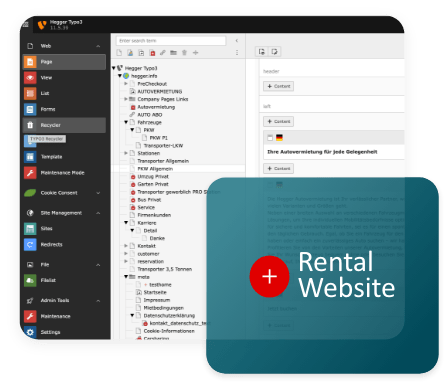Image resolution: width=448 pixels, height=386 pixels.
Task: Expand the FreCheckout tree node
Action: pos(126,84)
